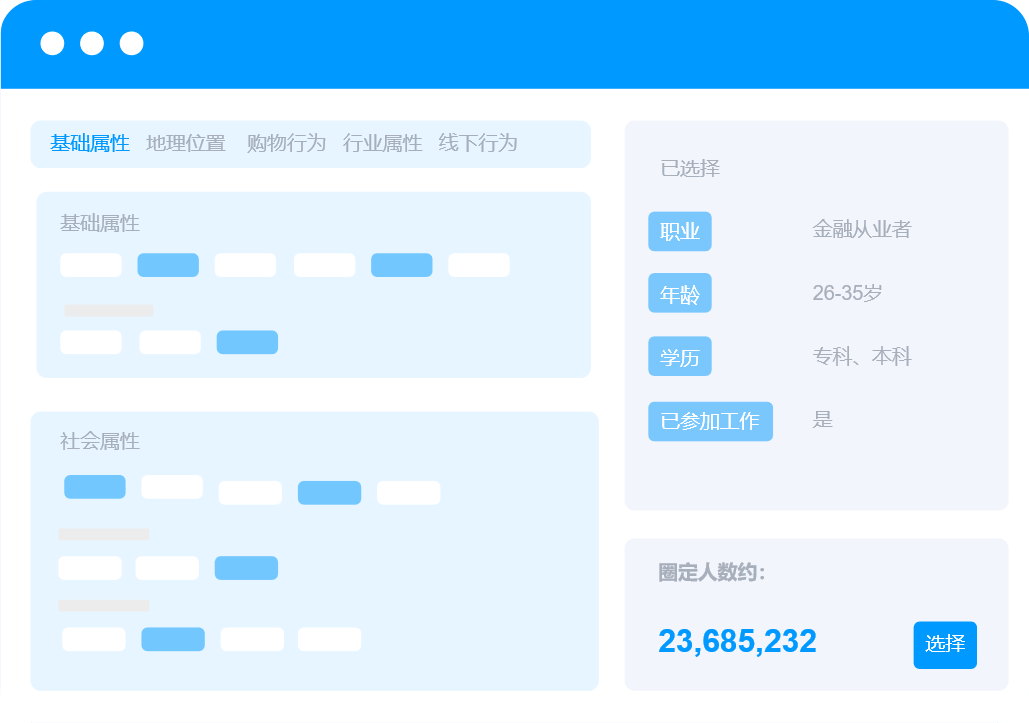This screenshot has height=723, width=1029.
Task: Click the 学历 selected tag
Action: point(680,357)
